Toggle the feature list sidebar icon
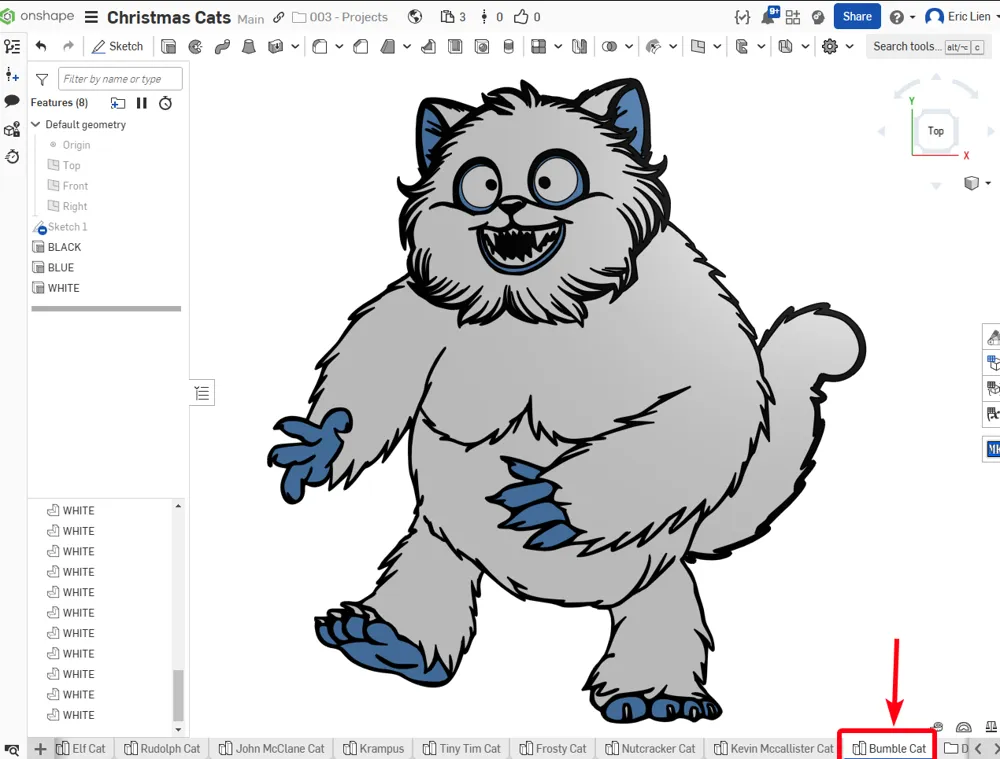 [x=12, y=46]
